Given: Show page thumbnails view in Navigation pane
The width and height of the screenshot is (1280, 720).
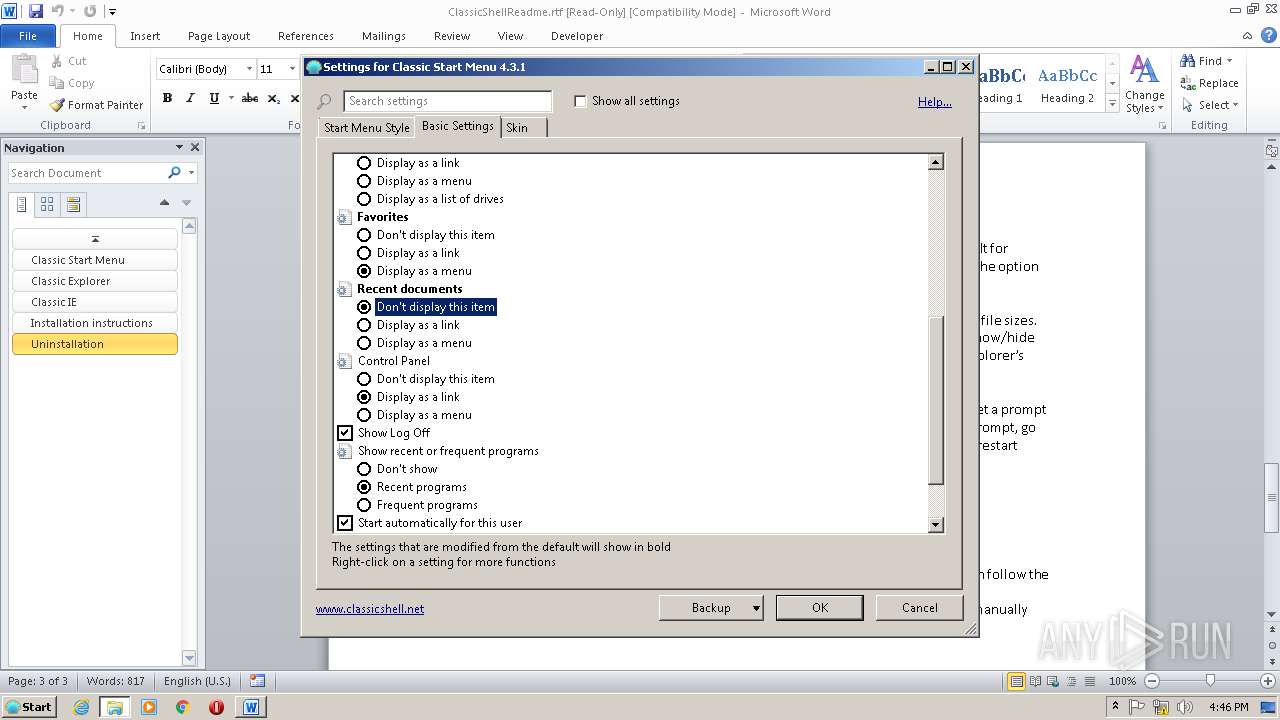Looking at the screenshot, I should click(x=47, y=204).
